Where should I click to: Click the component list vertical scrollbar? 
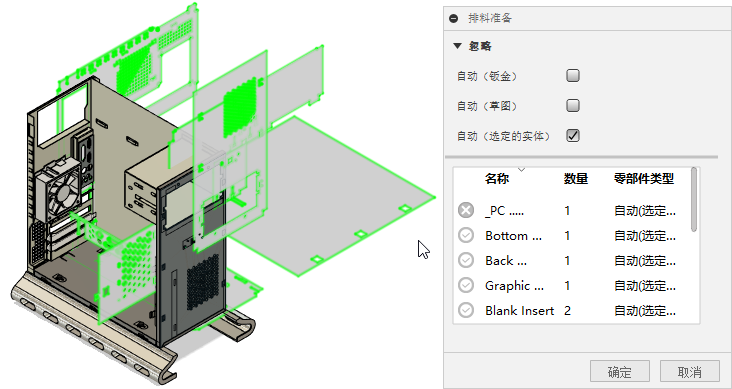694,199
